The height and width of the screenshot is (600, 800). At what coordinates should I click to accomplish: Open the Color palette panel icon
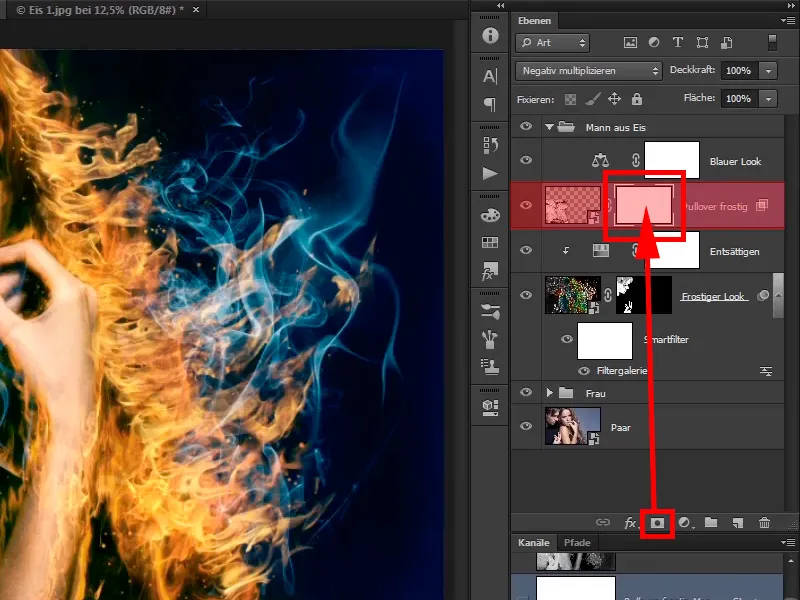tap(490, 215)
